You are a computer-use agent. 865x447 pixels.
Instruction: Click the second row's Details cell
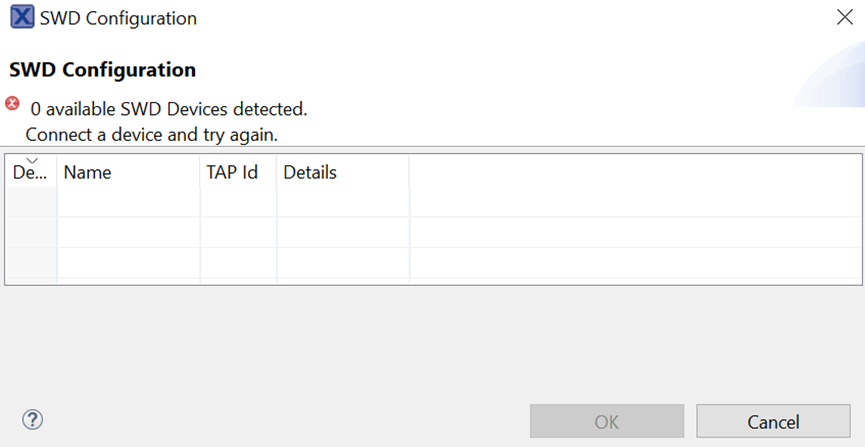(342, 232)
